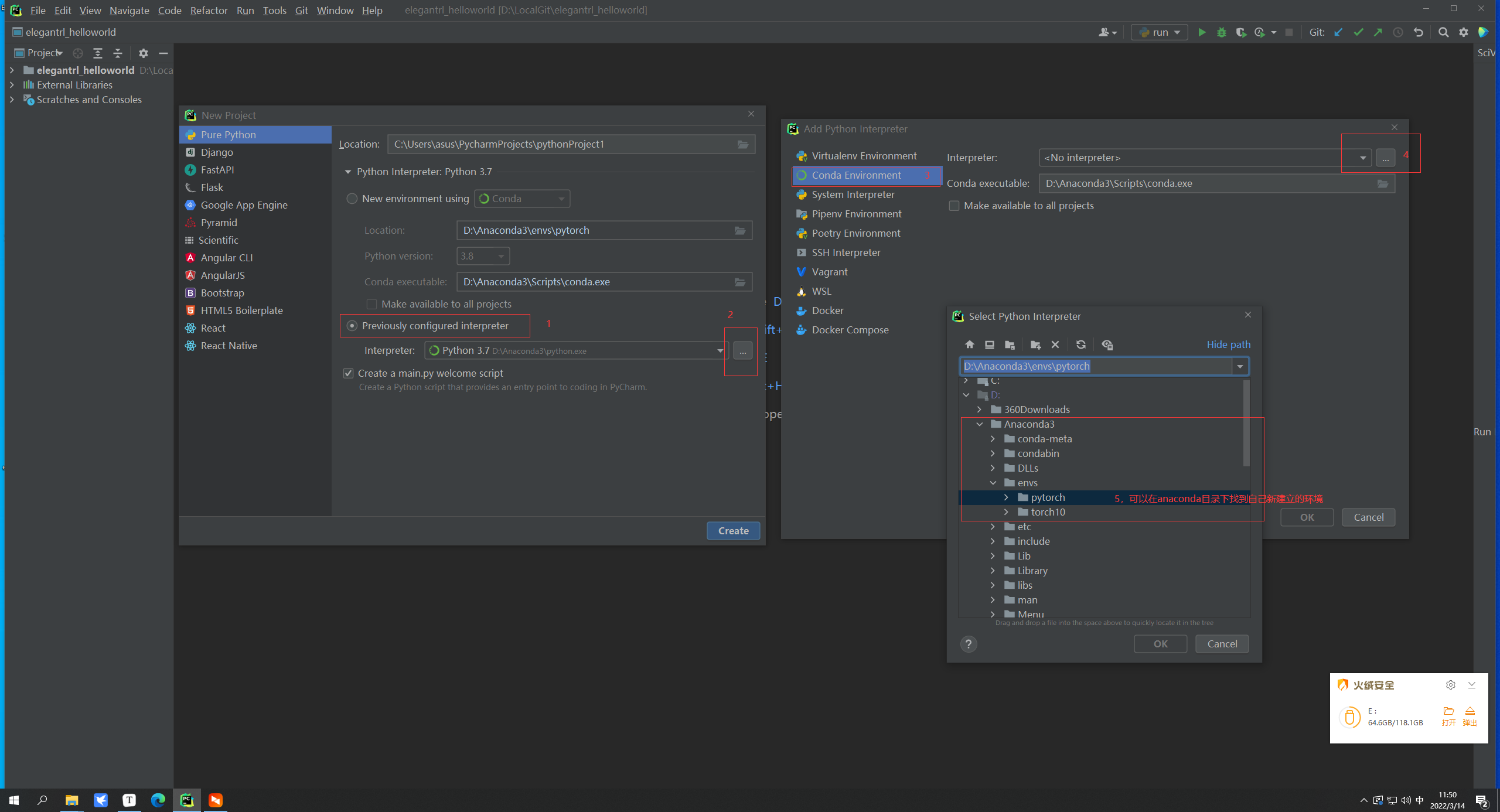The image size is (1500, 812).
Task: Select System Interpreter option
Action: click(x=853, y=195)
